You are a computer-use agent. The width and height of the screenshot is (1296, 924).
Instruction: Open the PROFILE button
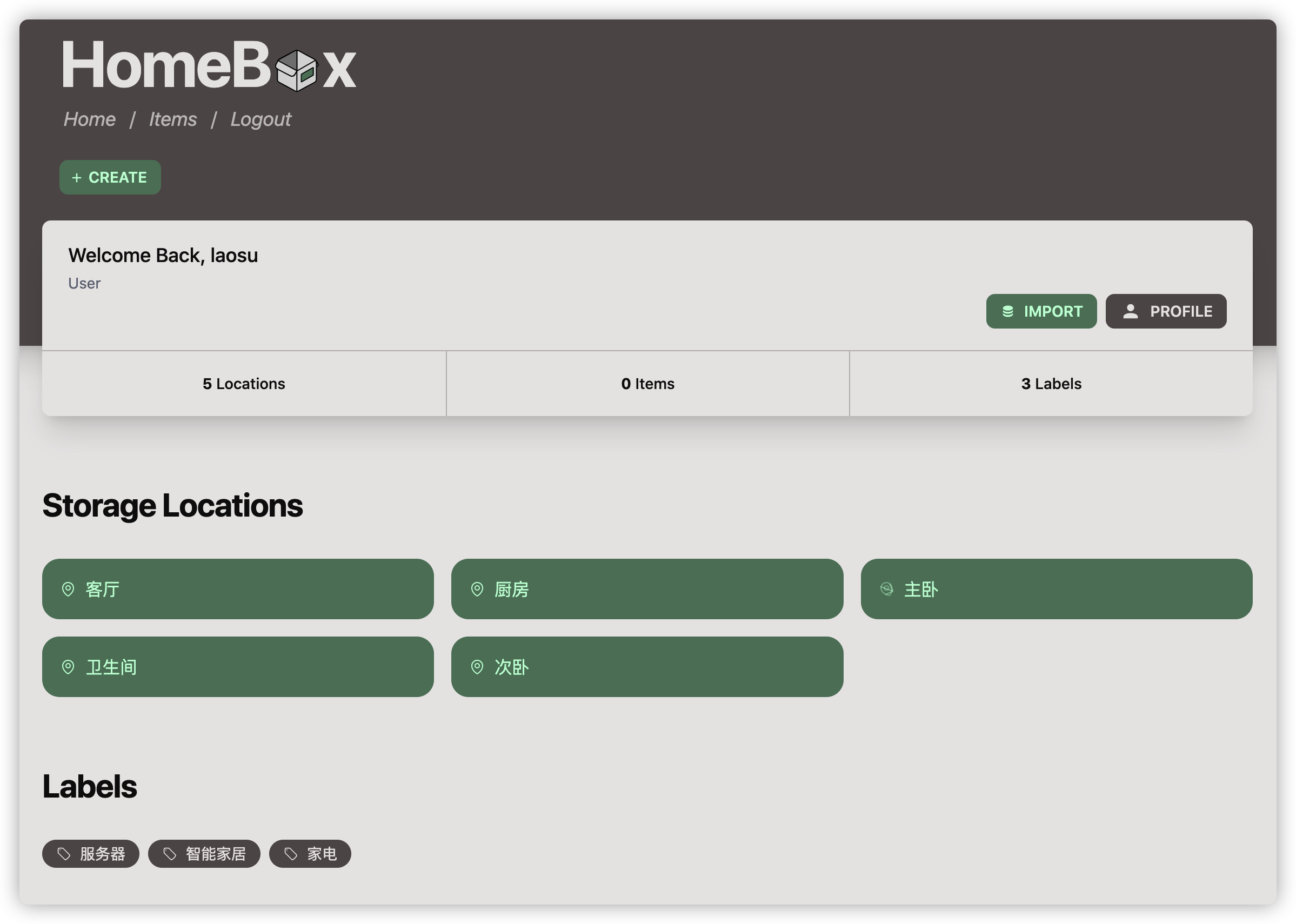click(x=1165, y=311)
